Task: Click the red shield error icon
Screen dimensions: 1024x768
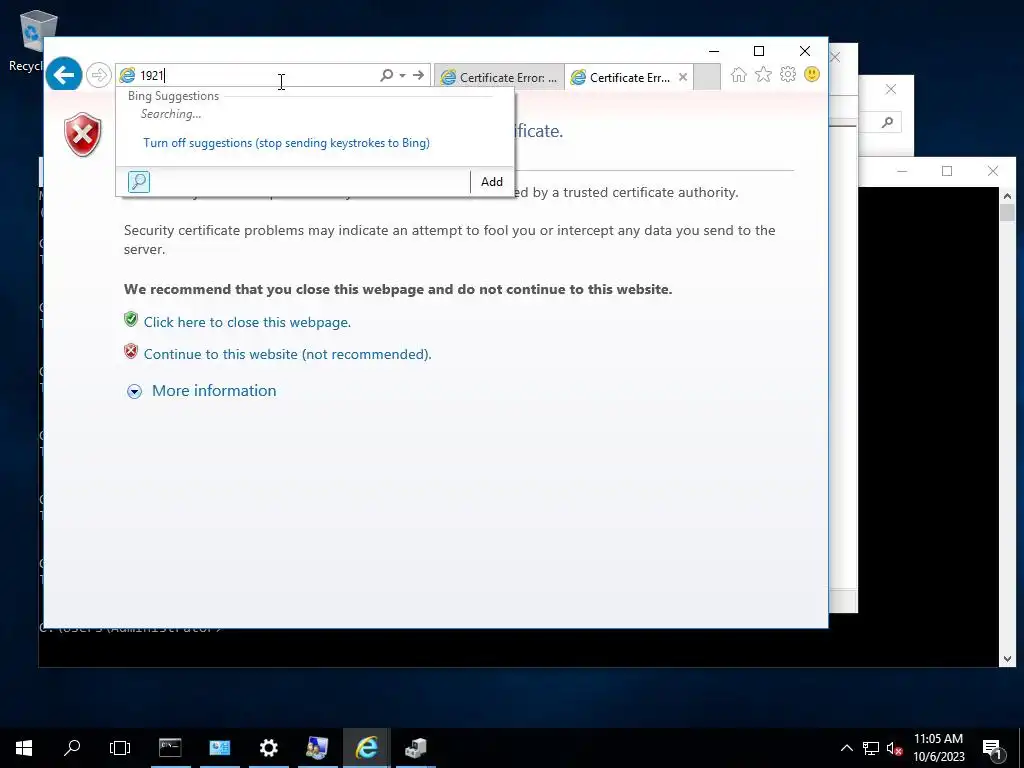Action: click(x=83, y=135)
